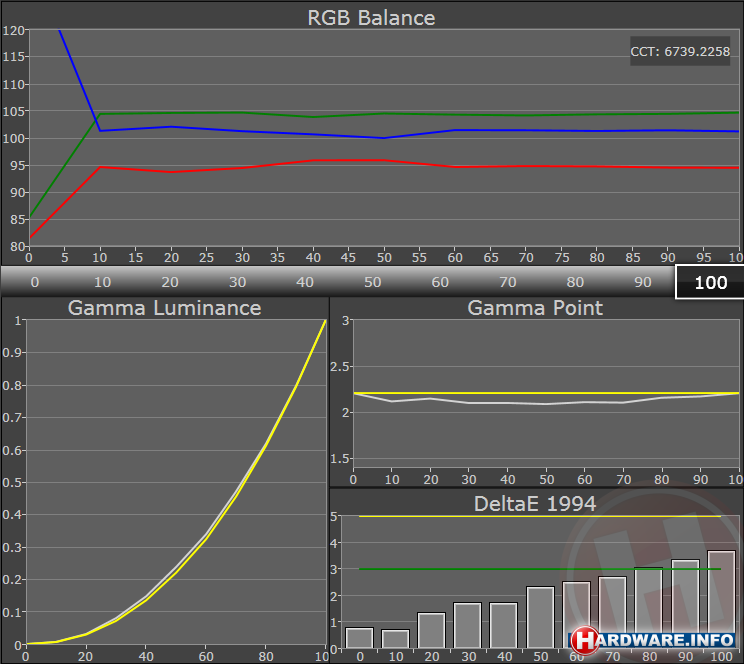Click the DeltaE 1994 chart title
The height and width of the screenshot is (664, 744).
click(x=535, y=504)
